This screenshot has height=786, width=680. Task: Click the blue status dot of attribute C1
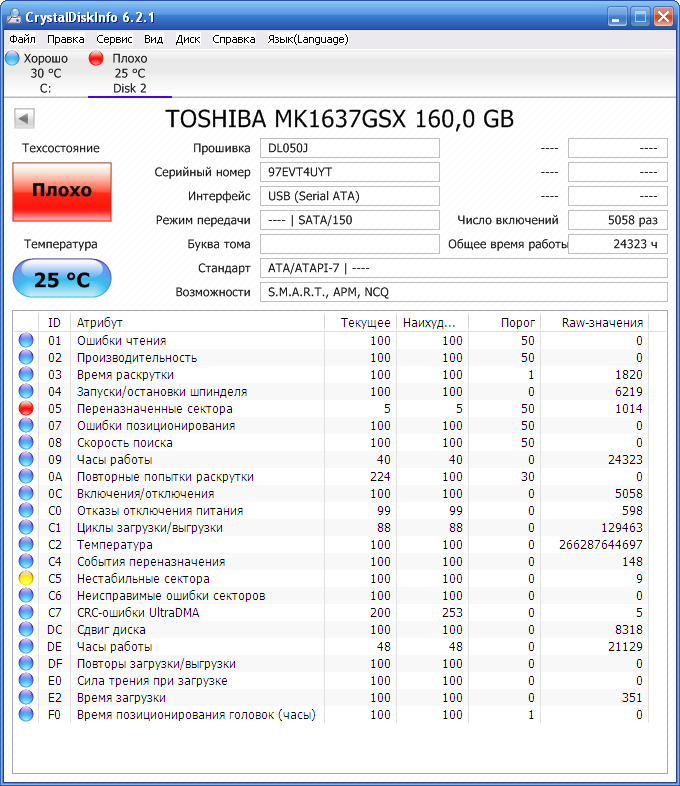coord(26,527)
